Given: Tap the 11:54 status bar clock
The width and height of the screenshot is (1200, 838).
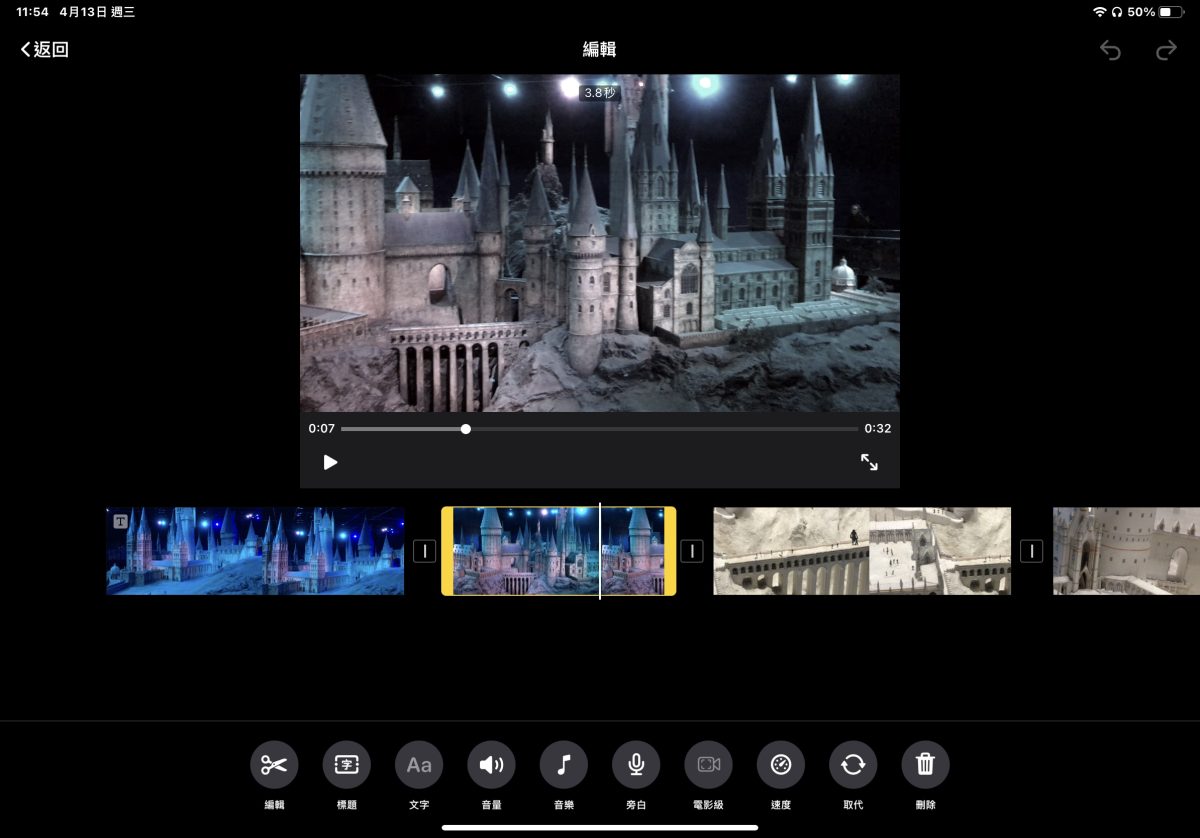Looking at the screenshot, I should tap(32, 12).
